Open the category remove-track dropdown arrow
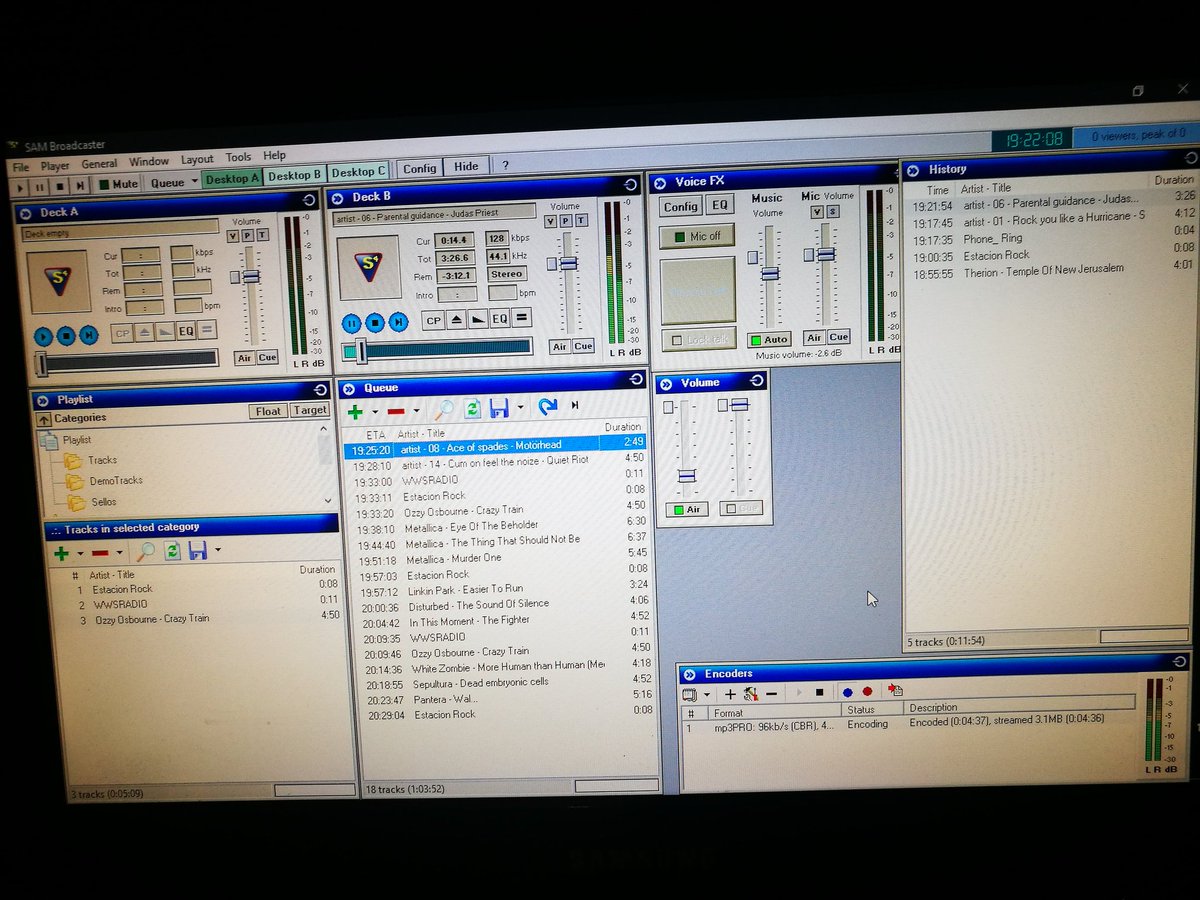Screen dimensions: 1200x900 (119, 552)
